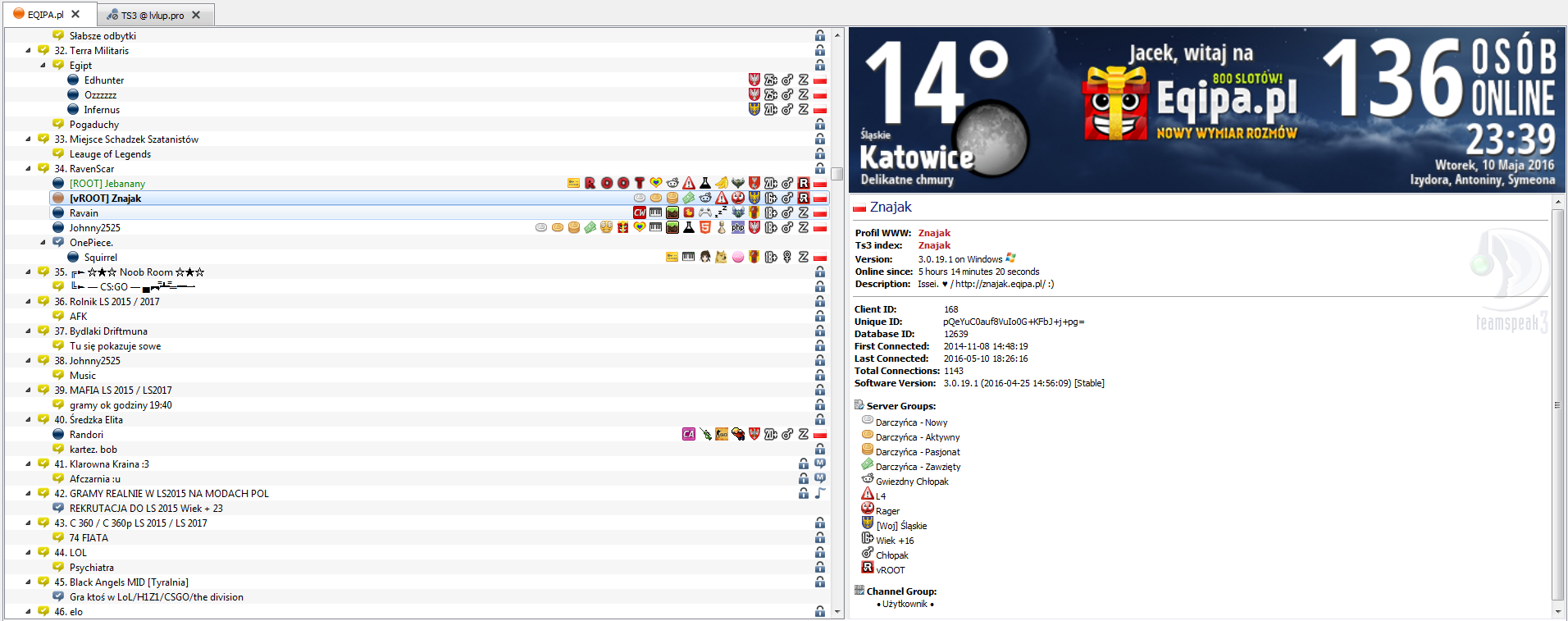Click the Eqipa.pl server banner image
This screenshot has height=621, width=1568.
1206,111
